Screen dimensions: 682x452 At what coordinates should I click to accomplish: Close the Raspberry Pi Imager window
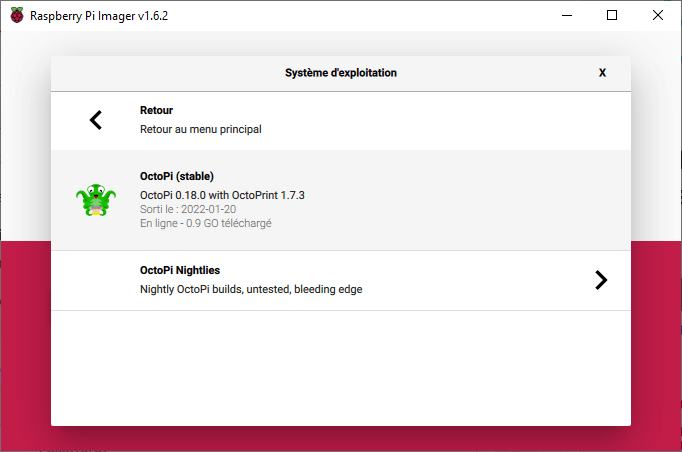[x=658, y=16]
